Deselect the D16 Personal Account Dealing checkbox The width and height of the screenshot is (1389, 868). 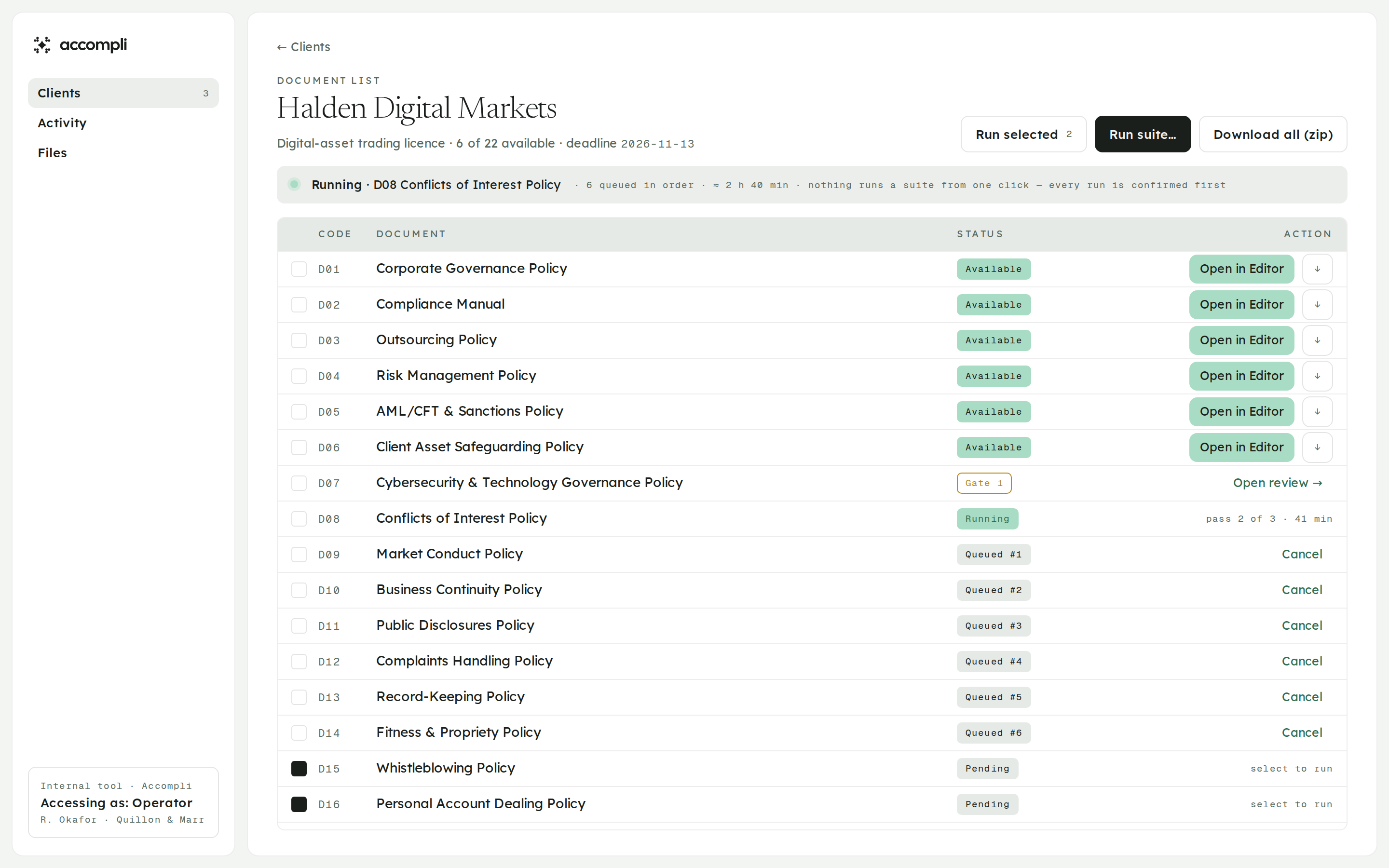299,804
